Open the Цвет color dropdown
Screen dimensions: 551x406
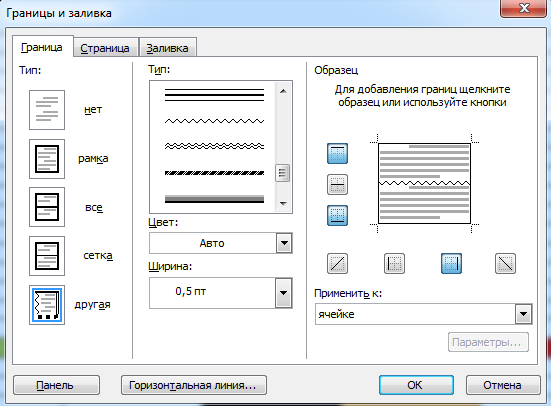click(x=284, y=243)
